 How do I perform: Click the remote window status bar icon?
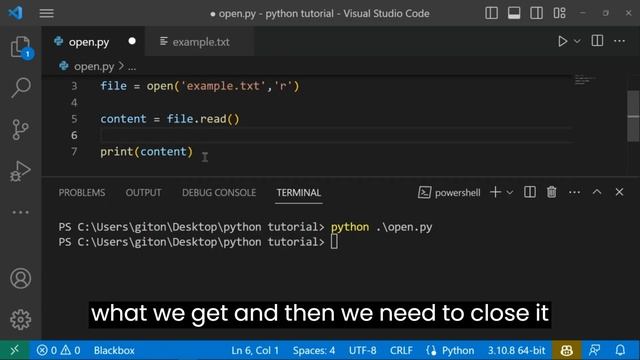point(14,350)
